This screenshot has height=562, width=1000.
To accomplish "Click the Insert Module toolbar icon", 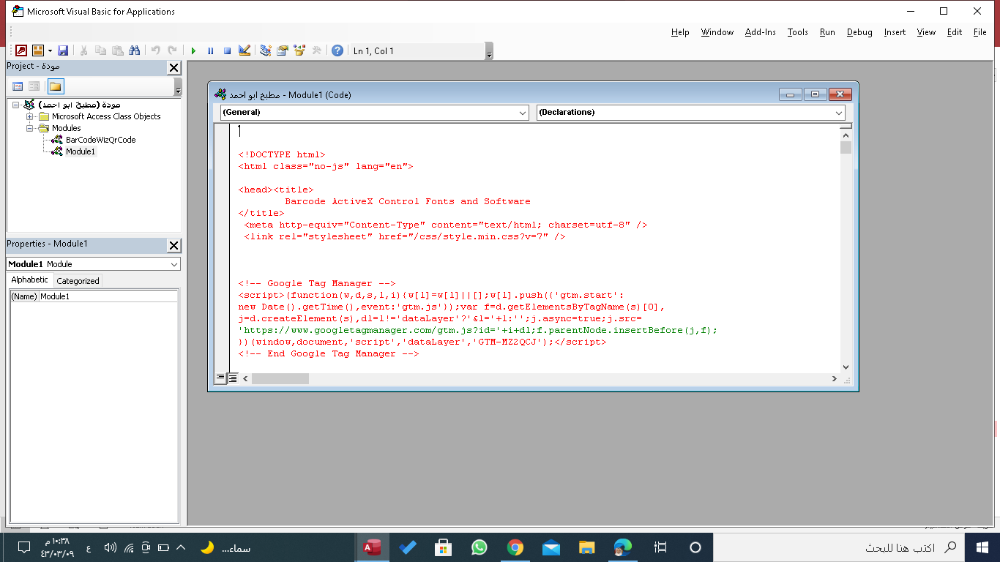I will coord(38,50).
